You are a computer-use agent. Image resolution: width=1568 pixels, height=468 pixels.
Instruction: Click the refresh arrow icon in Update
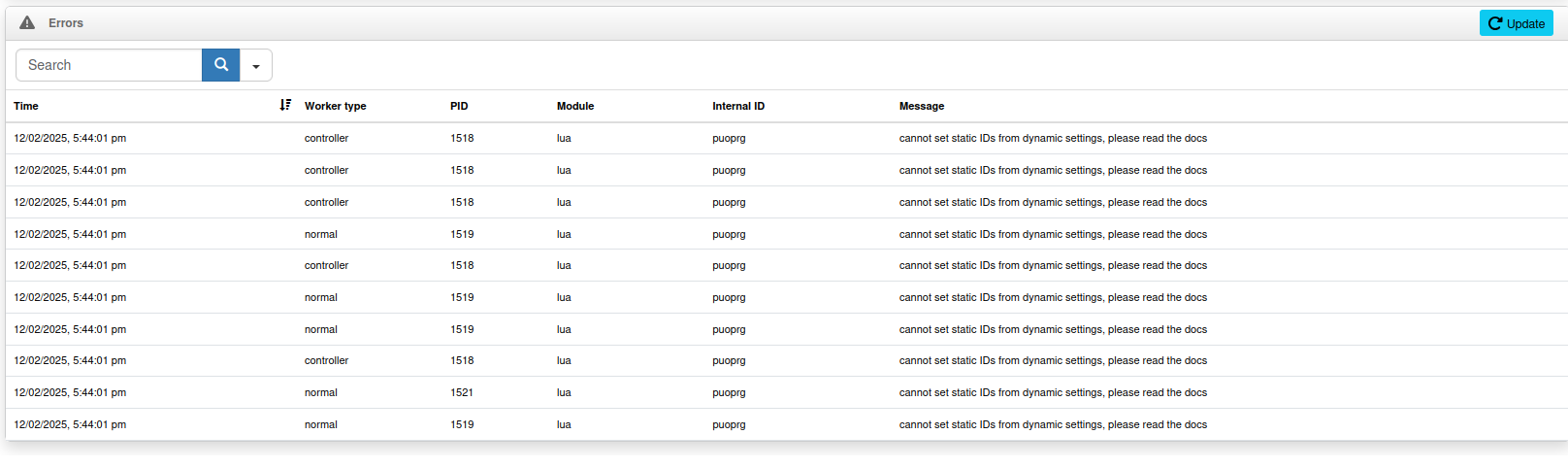point(1495,23)
